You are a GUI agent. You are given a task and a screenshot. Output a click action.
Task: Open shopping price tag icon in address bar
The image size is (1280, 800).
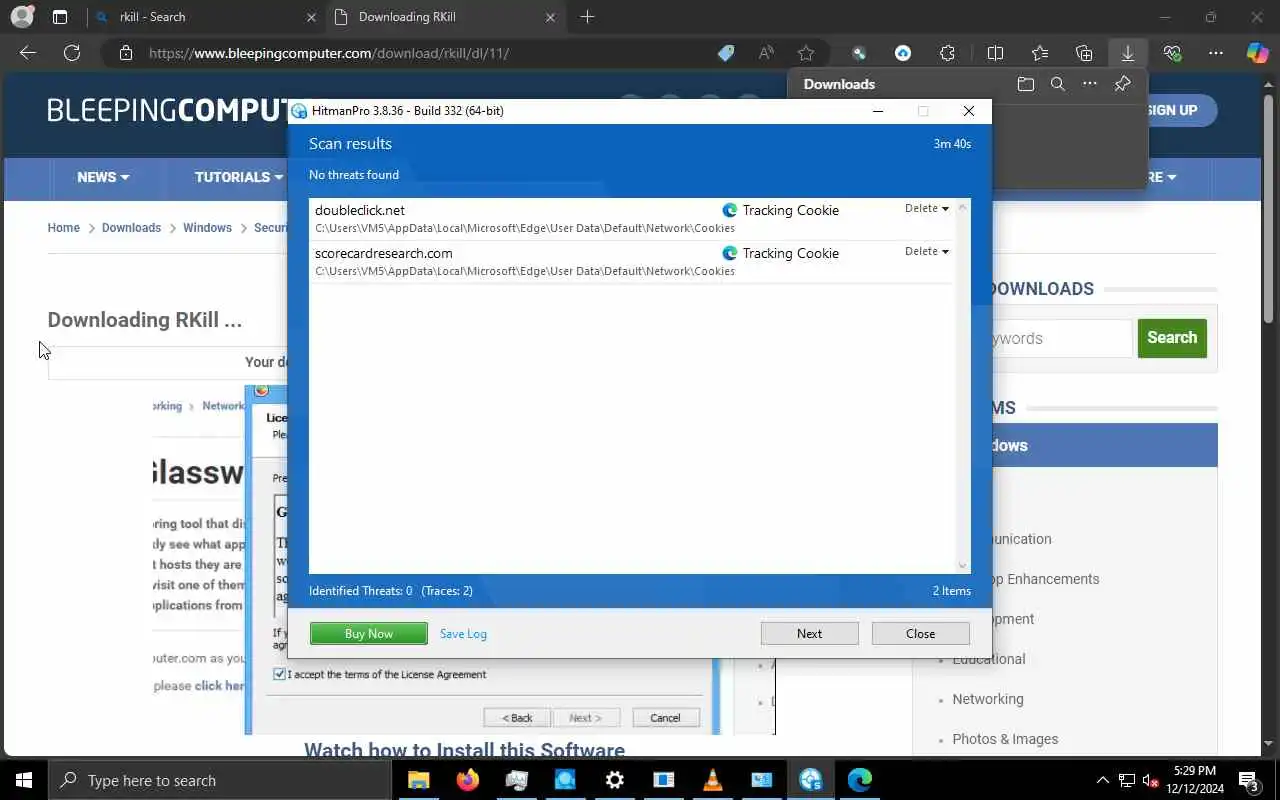[726, 53]
